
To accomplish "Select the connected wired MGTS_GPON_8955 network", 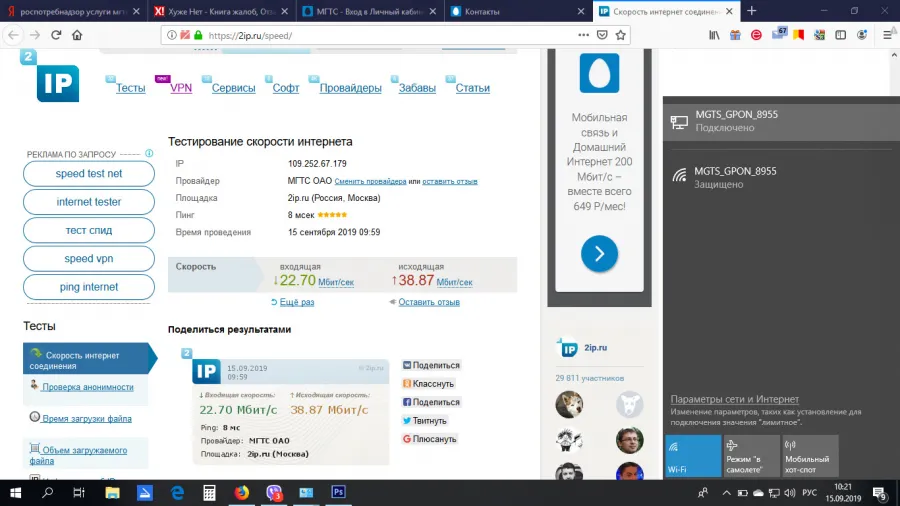I will point(781,121).
